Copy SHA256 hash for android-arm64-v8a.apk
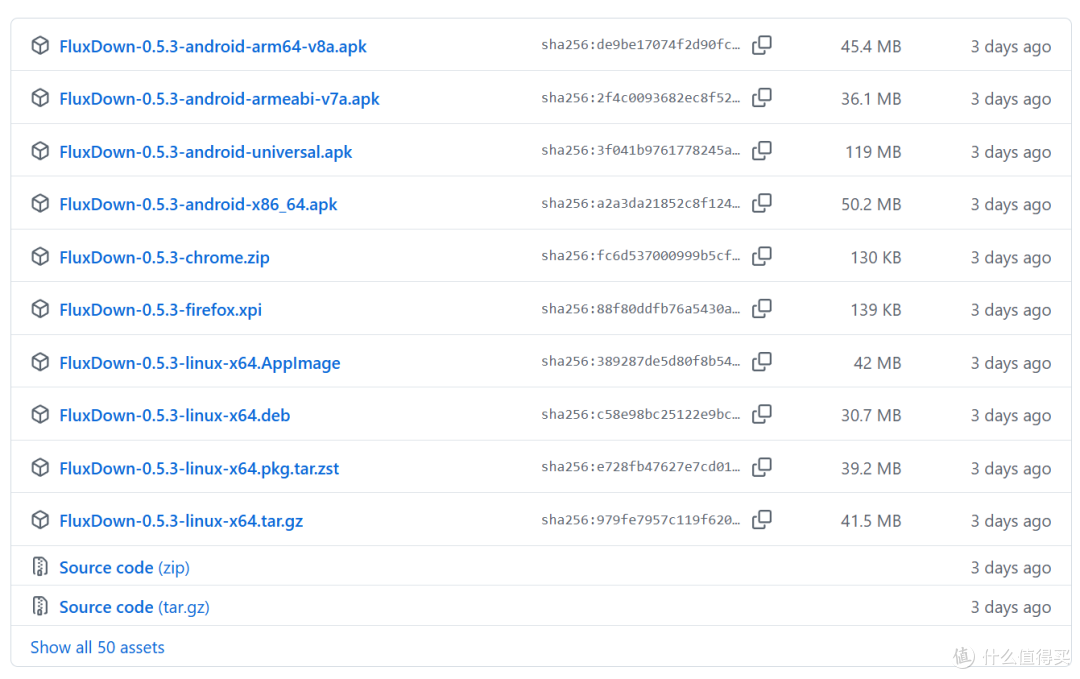1080x679 pixels. click(762, 45)
